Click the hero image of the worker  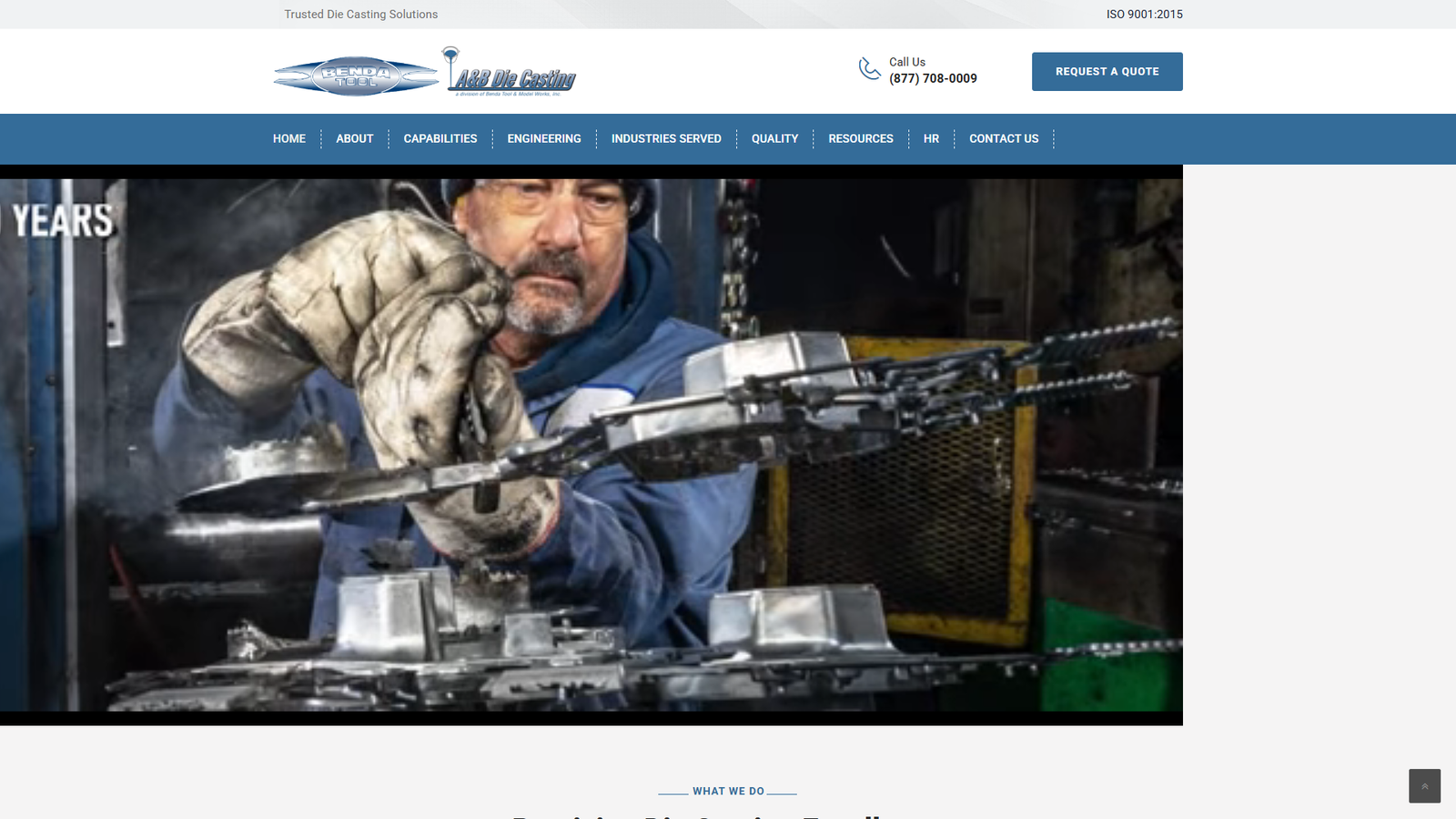pos(591,441)
